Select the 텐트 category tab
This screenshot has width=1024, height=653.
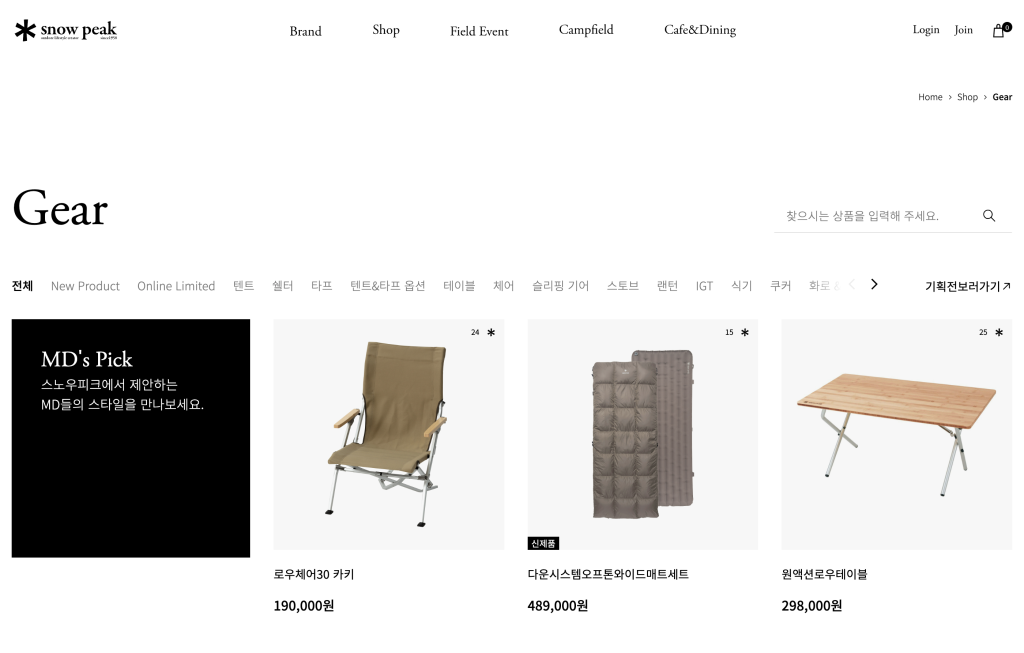tap(244, 286)
